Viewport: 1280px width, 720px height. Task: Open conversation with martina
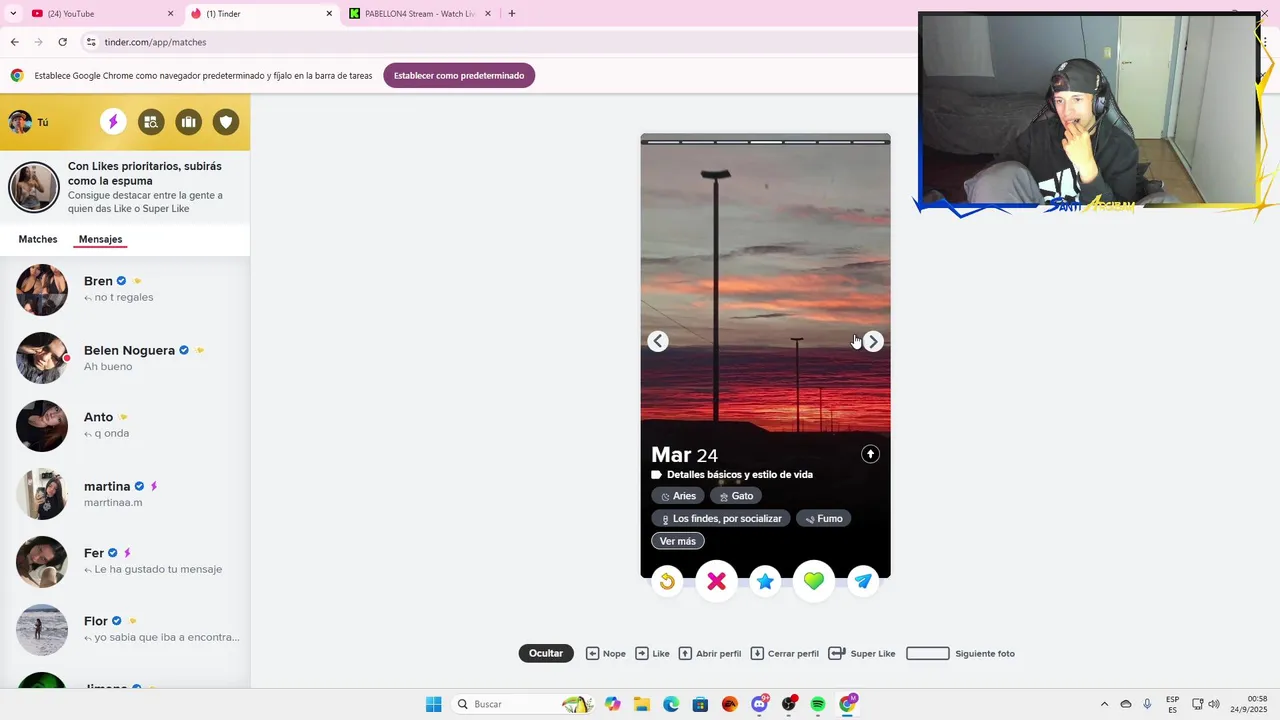click(125, 494)
